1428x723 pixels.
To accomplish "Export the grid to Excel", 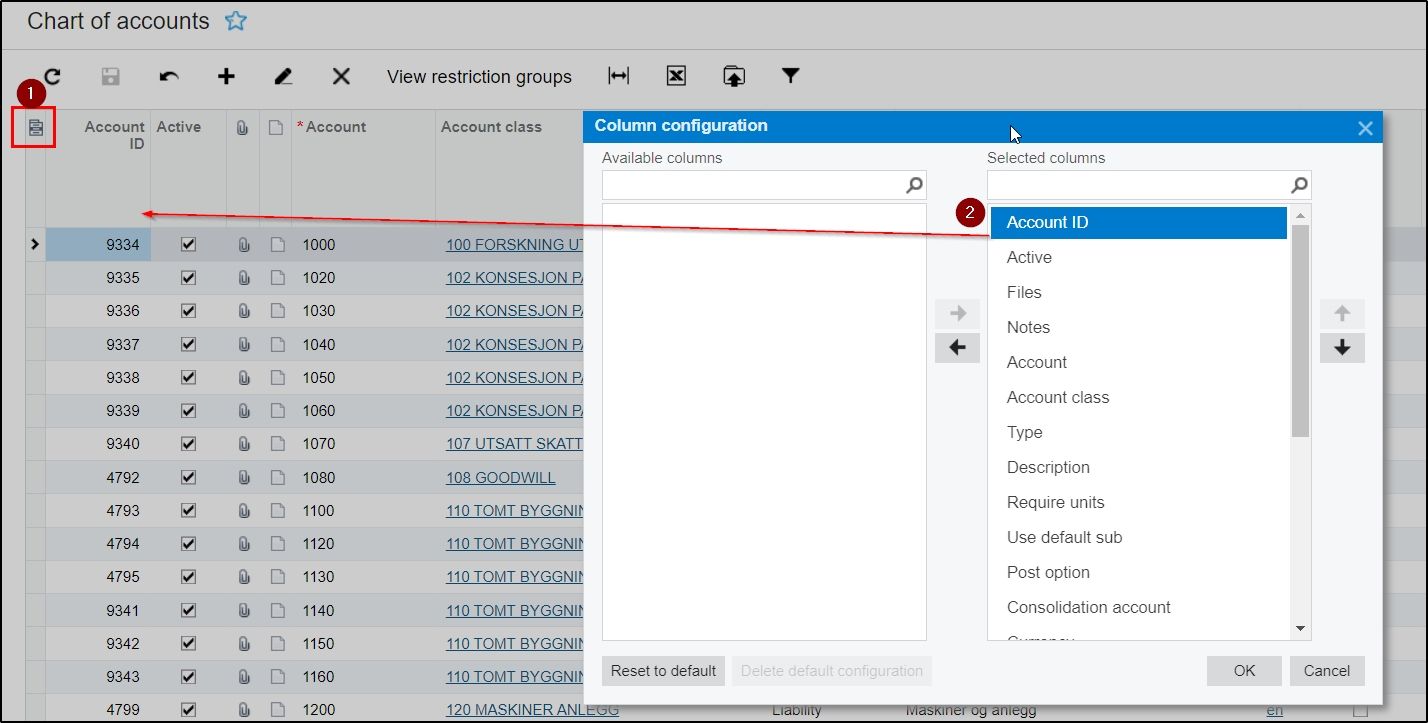I will tap(676, 76).
